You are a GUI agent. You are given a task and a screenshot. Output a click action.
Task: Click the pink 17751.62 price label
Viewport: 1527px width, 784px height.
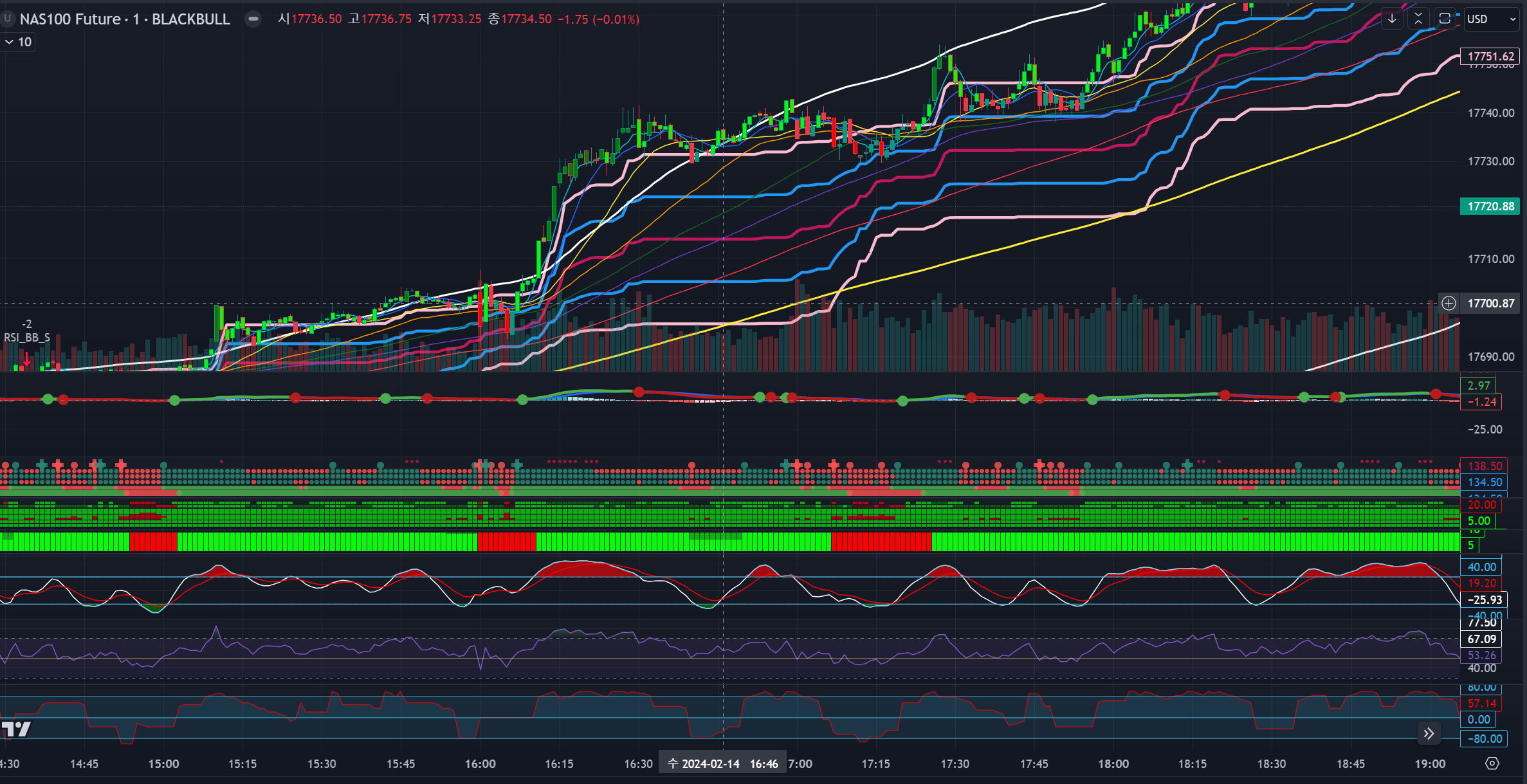[x=1490, y=56]
